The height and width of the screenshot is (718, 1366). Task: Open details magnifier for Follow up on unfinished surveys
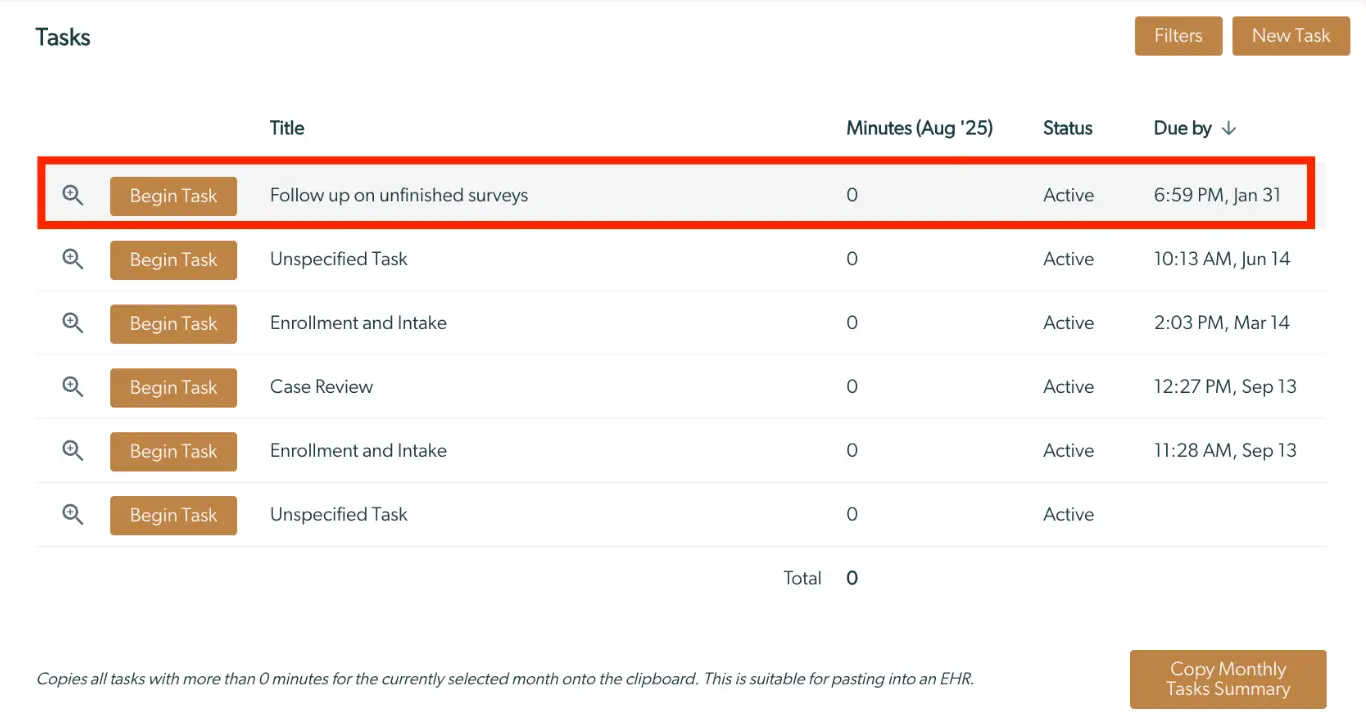point(72,195)
